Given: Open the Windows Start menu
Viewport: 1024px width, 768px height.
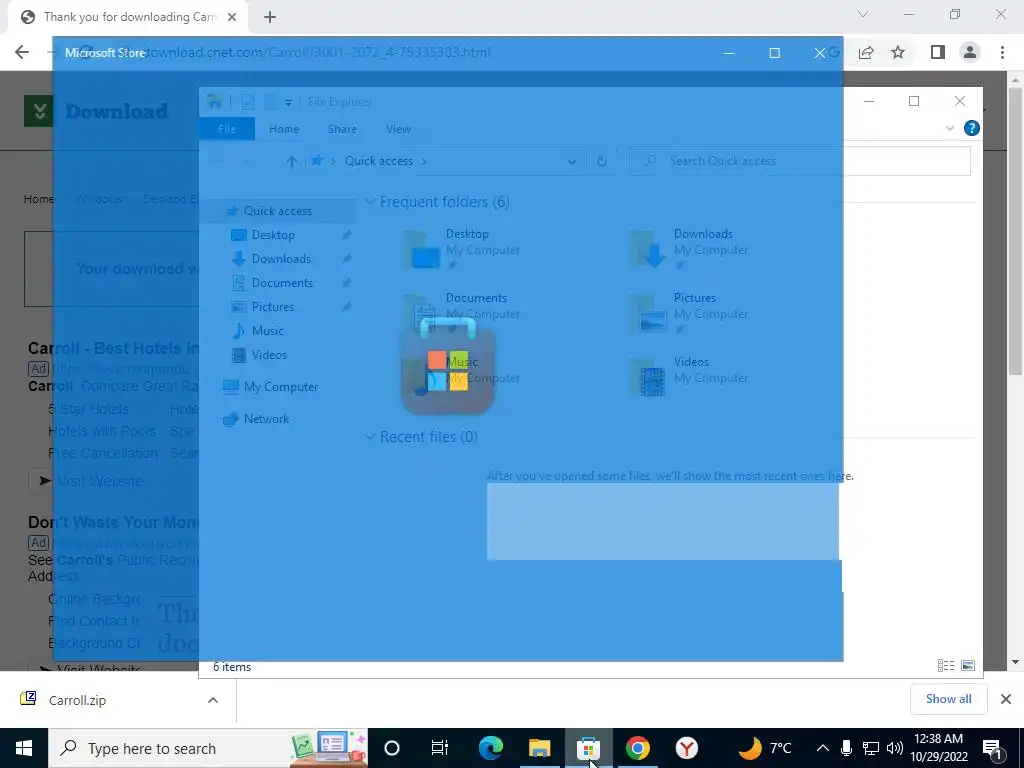Looking at the screenshot, I should click(24, 748).
